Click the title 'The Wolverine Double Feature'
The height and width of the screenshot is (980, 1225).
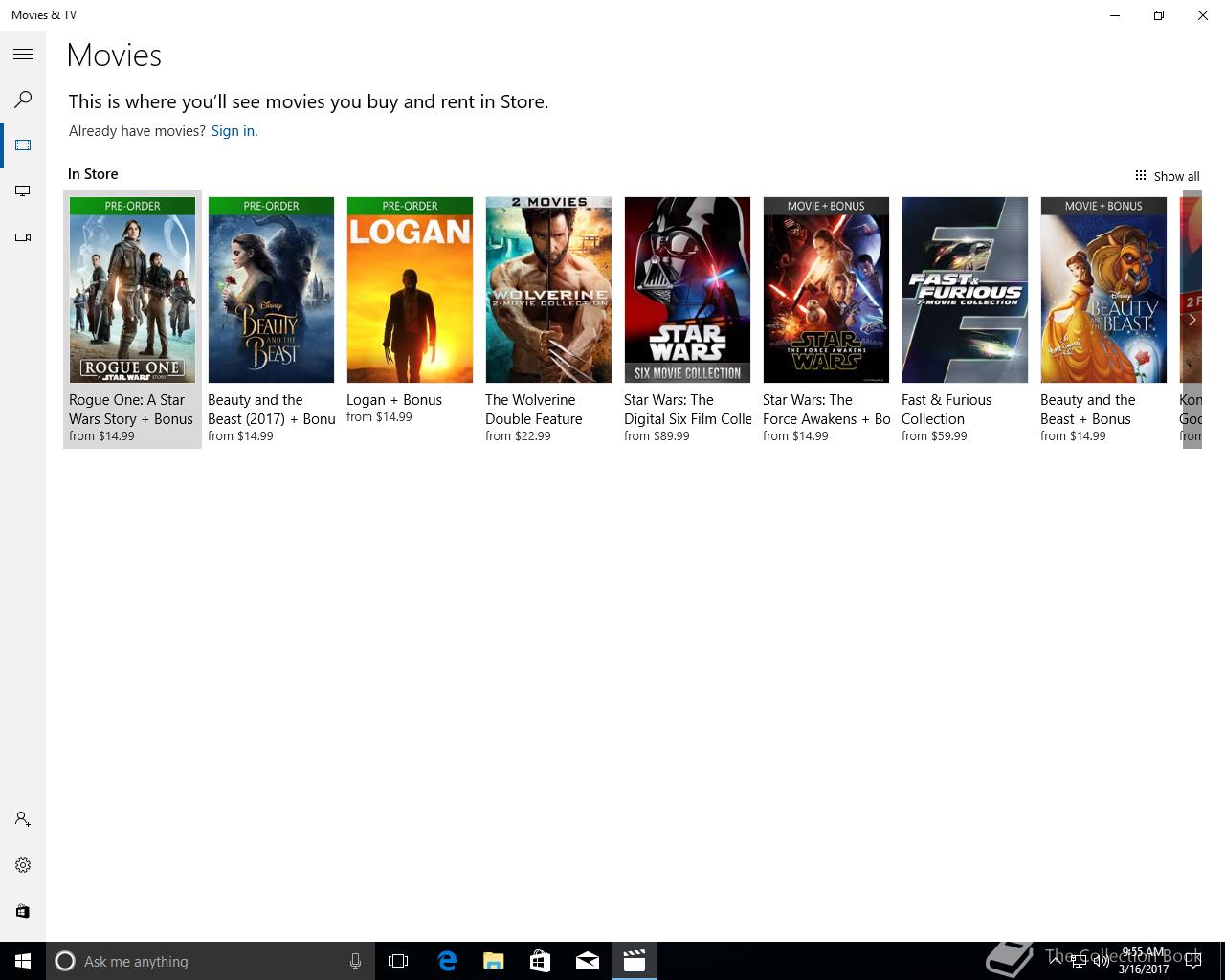click(x=534, y=410)
